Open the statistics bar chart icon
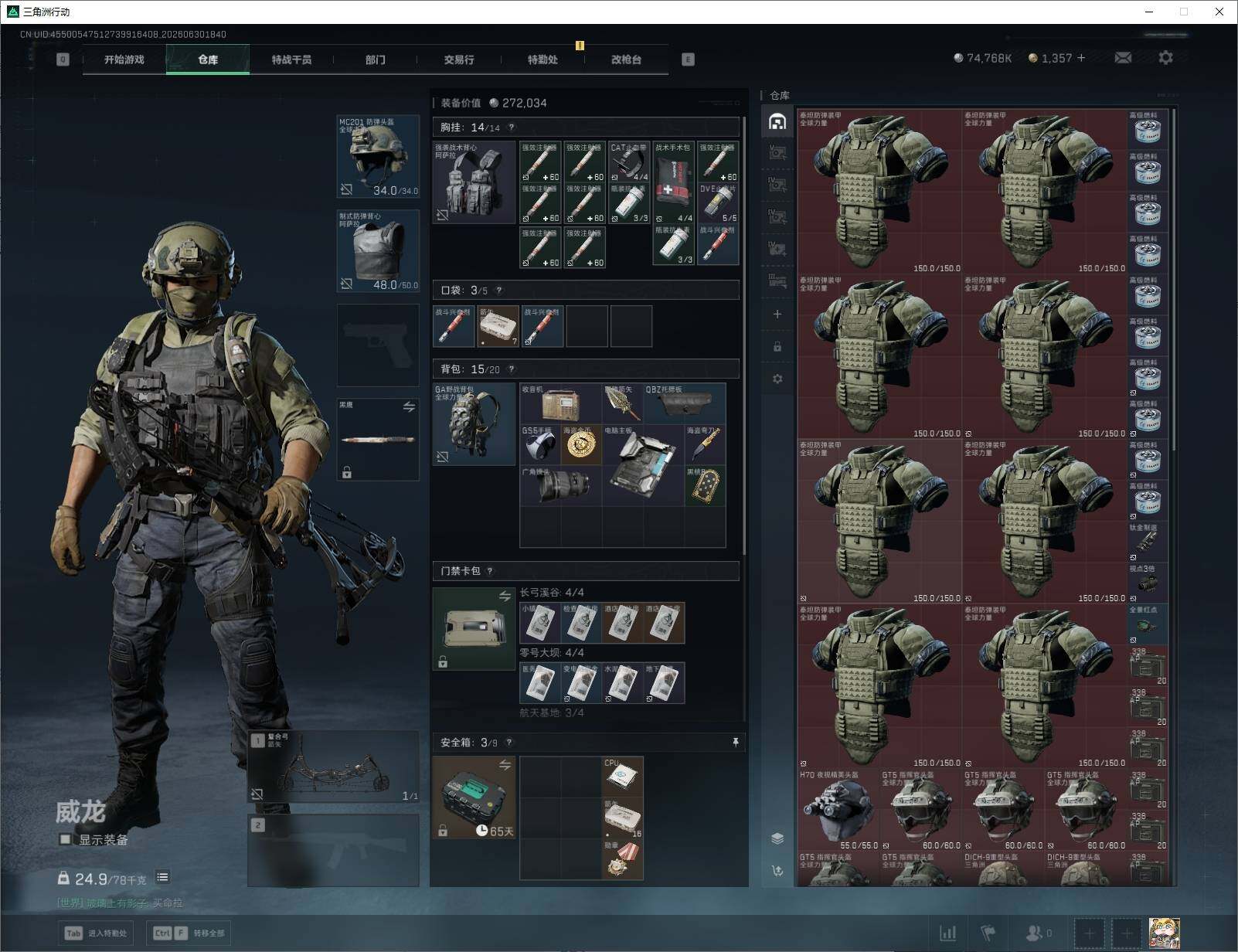Viewport: 1238px width, 952px height. pyautogui.click(x=947, y=933)
